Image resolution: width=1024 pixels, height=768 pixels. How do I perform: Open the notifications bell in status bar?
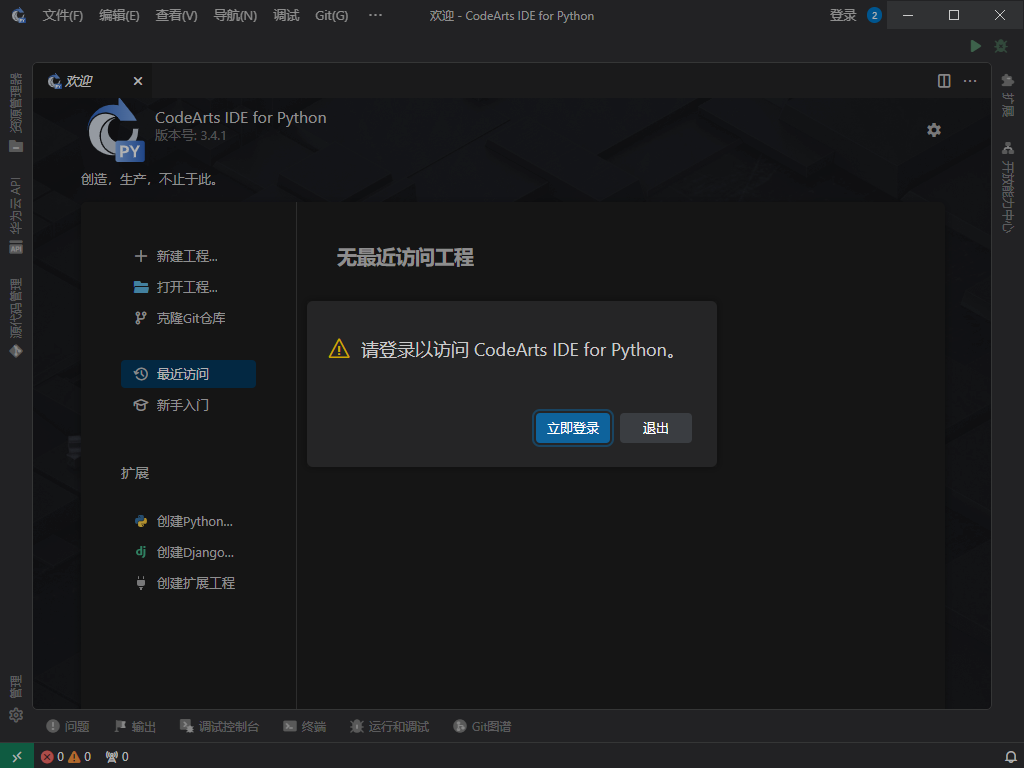point(1010,756)
